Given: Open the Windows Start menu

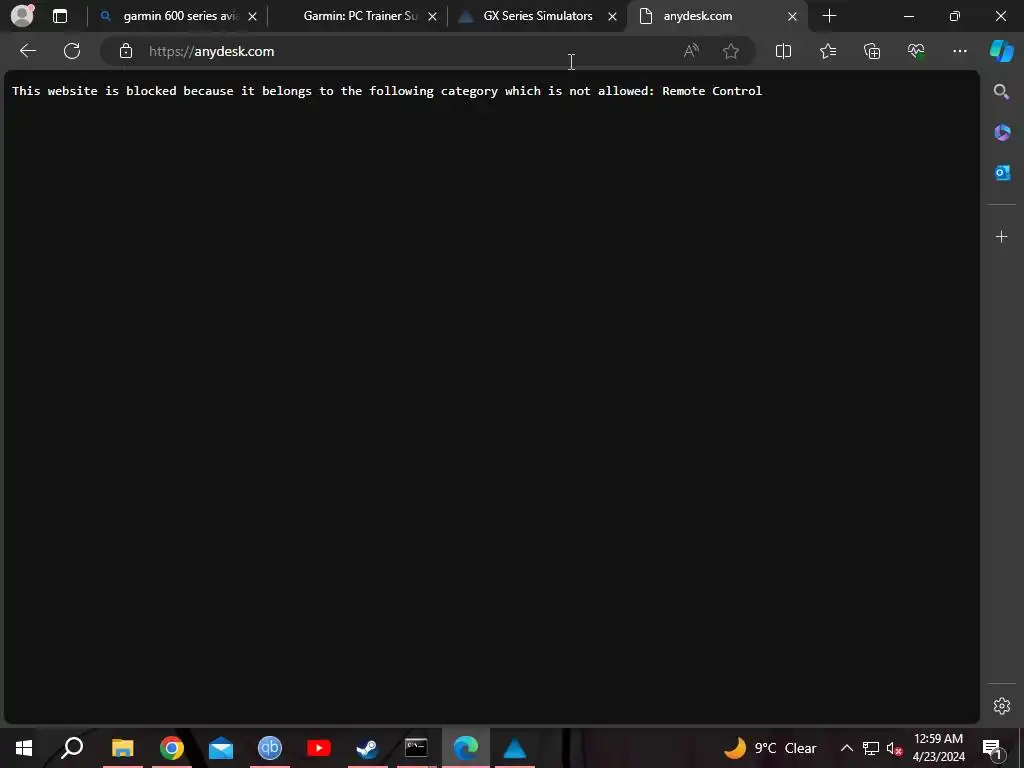Looking at the screenshot, I should point(24,748).
